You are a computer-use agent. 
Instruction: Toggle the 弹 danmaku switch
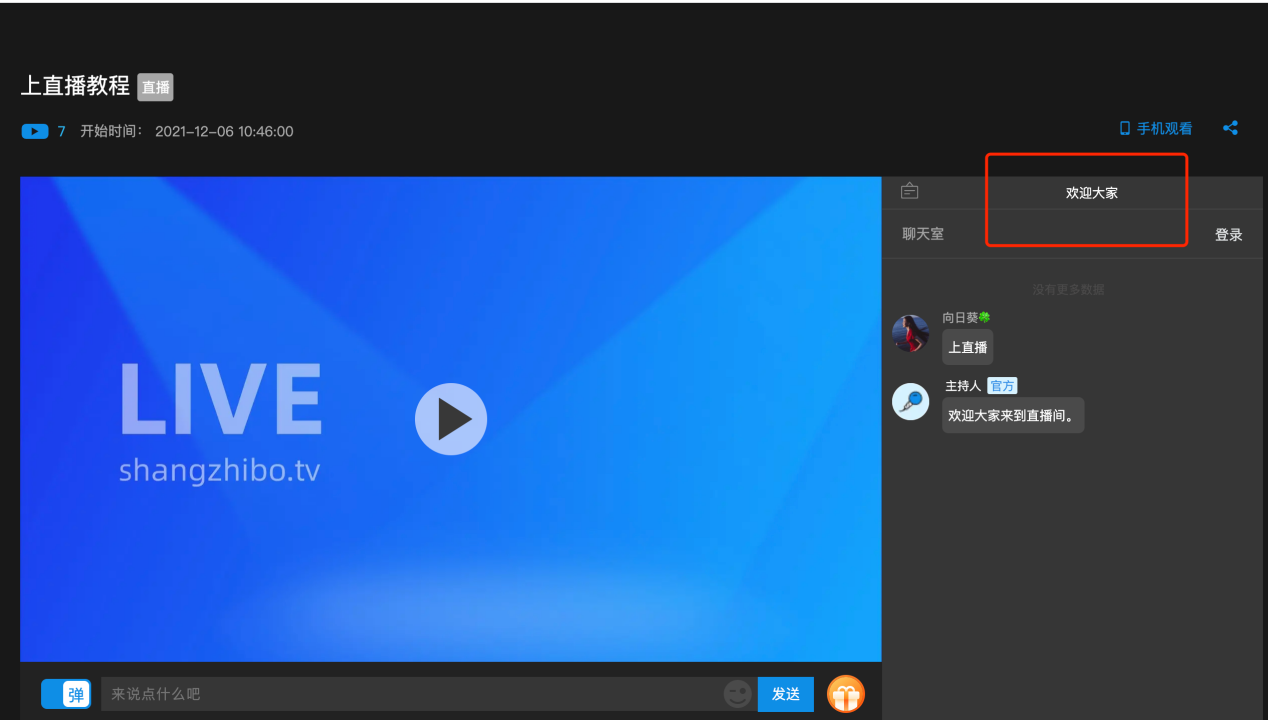pos(66,694)
